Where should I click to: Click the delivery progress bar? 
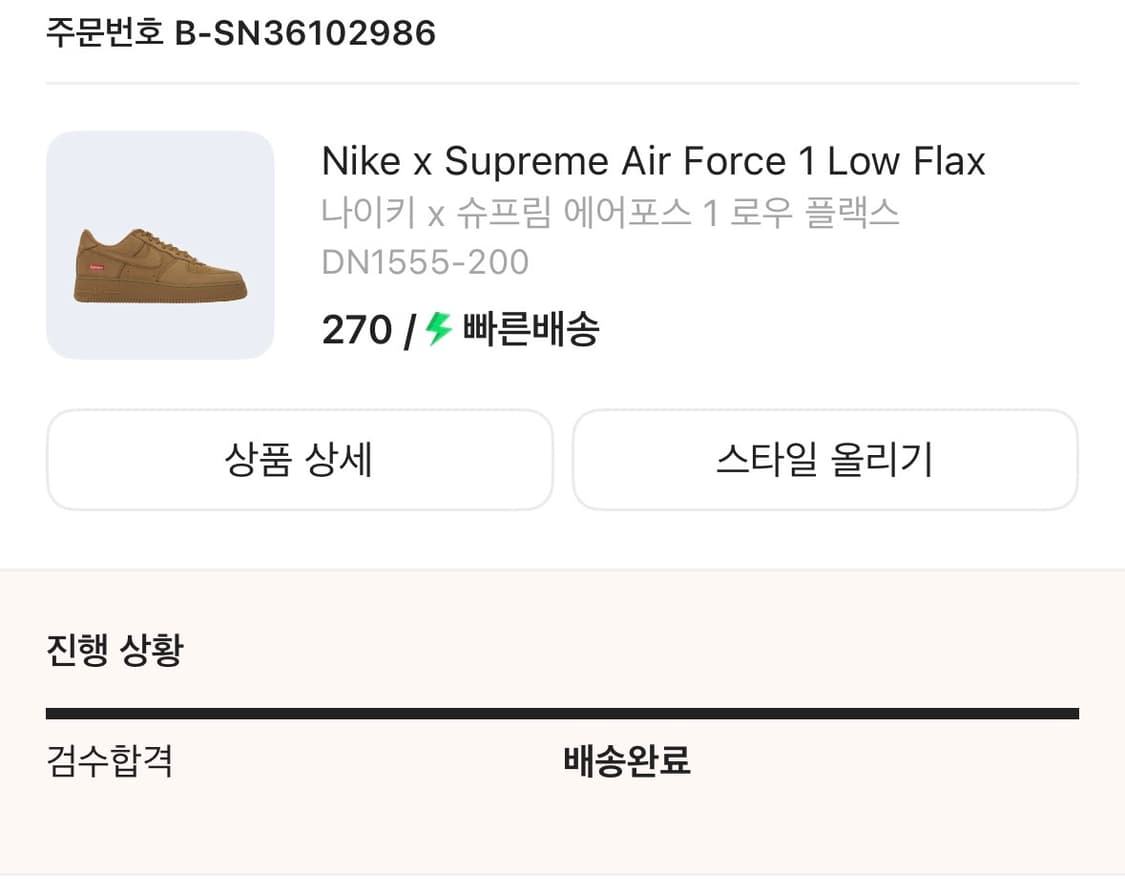pyautogui.click(x=562, y=713)
